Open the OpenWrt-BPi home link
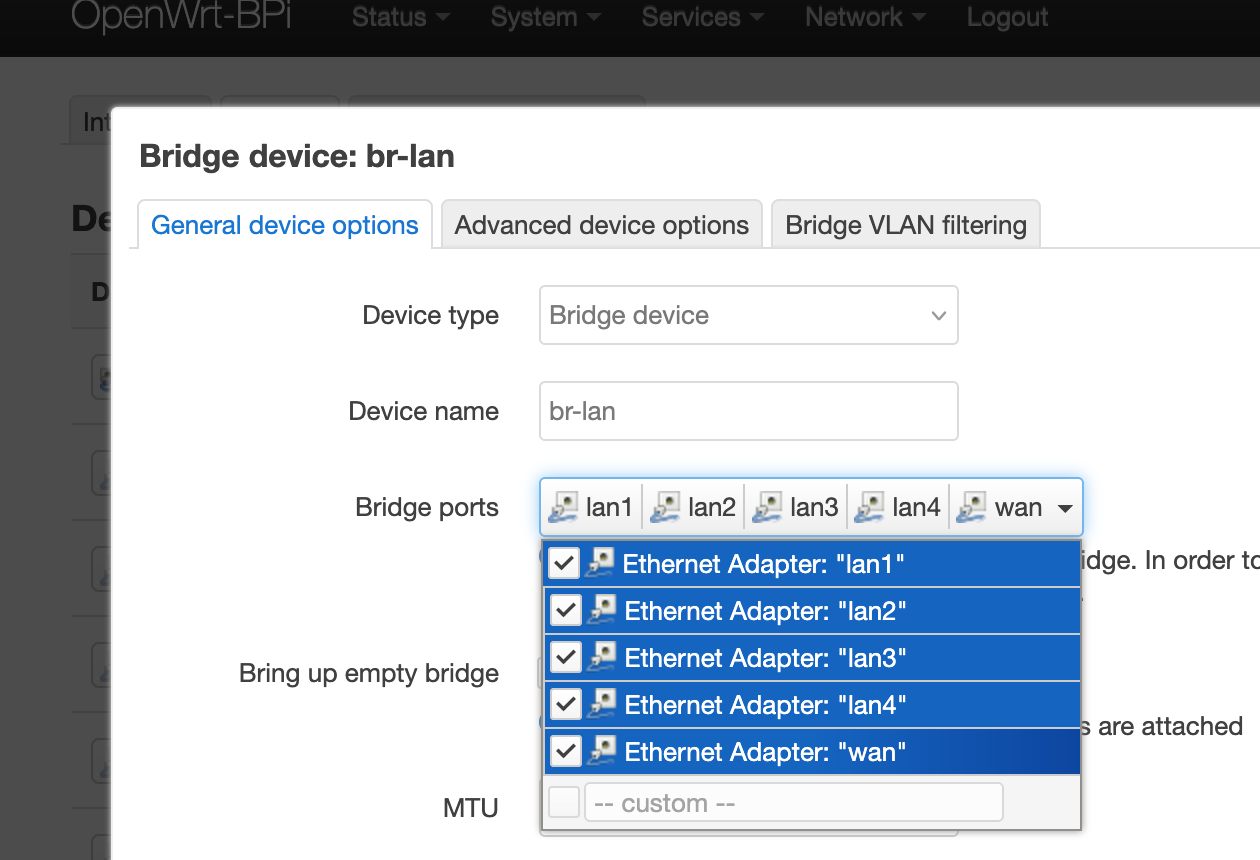This screenshot has width=1260, height=860. pos(181,16)
